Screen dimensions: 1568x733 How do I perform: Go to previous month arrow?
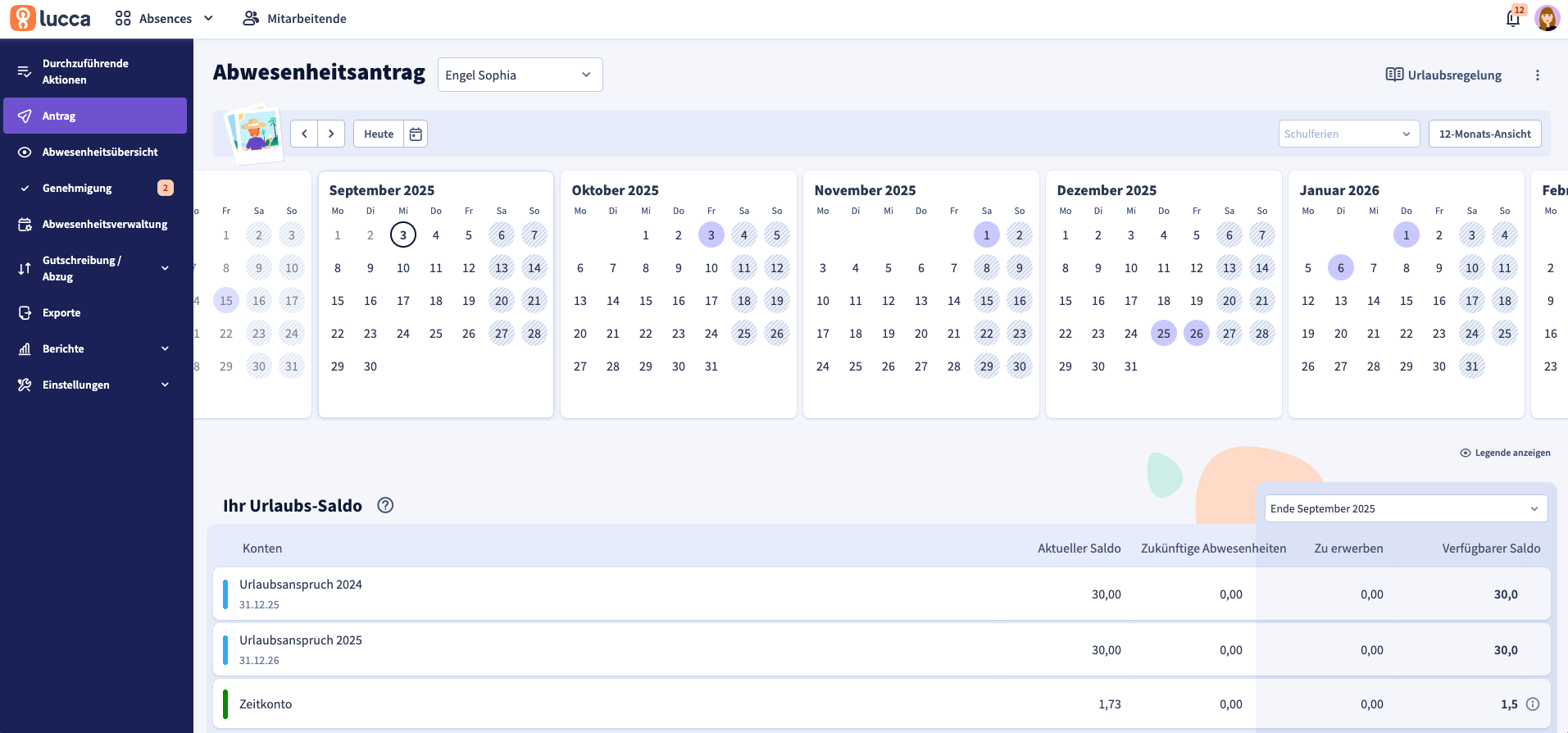pyautogui.click(x=304, y=134)
